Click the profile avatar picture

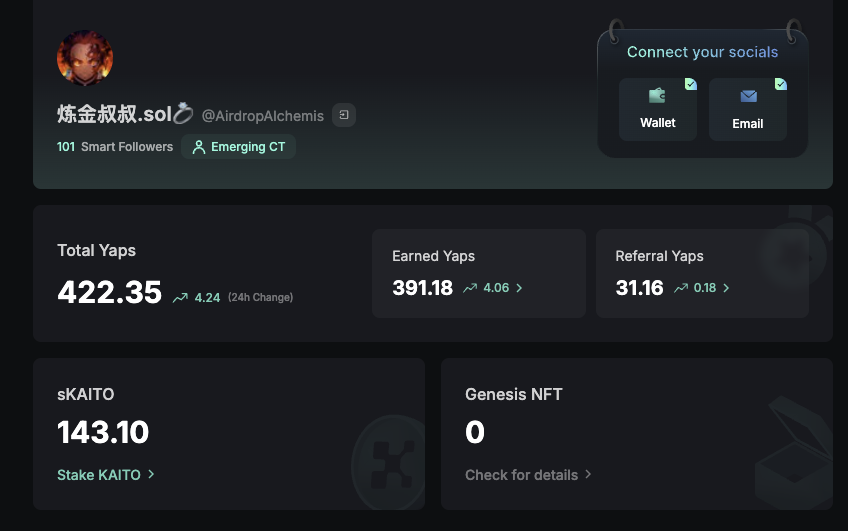[85, 58]
